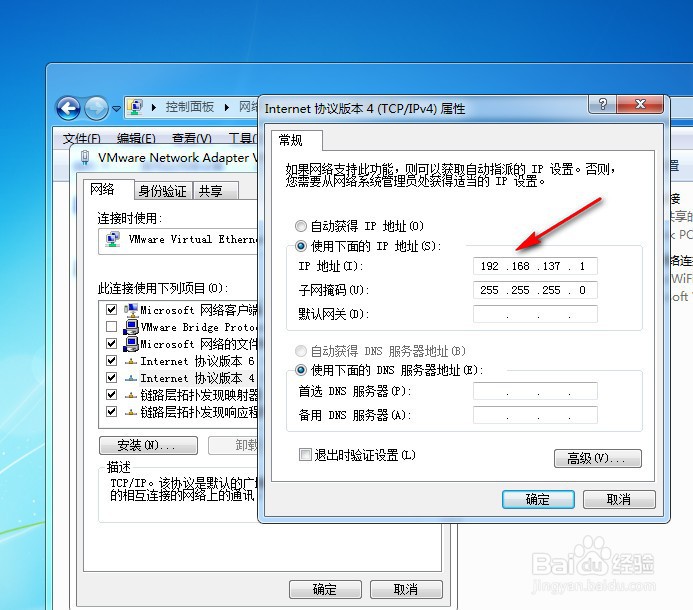Enable 退出时验证设置 checkbox
This screenshot has width=693, height=610.
305,454
